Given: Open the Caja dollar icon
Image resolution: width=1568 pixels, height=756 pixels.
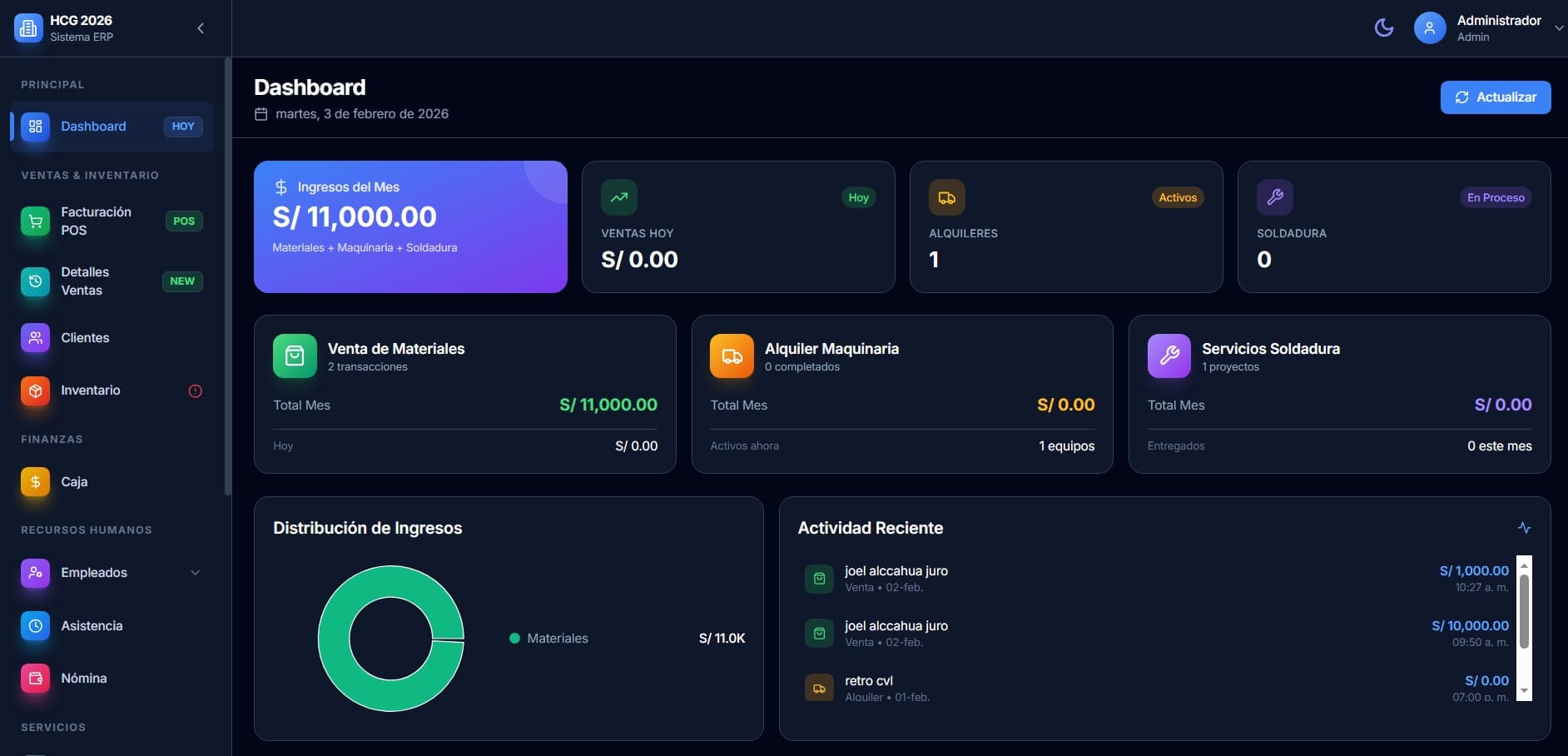Looking at the screenshot, I should [35, 482].
